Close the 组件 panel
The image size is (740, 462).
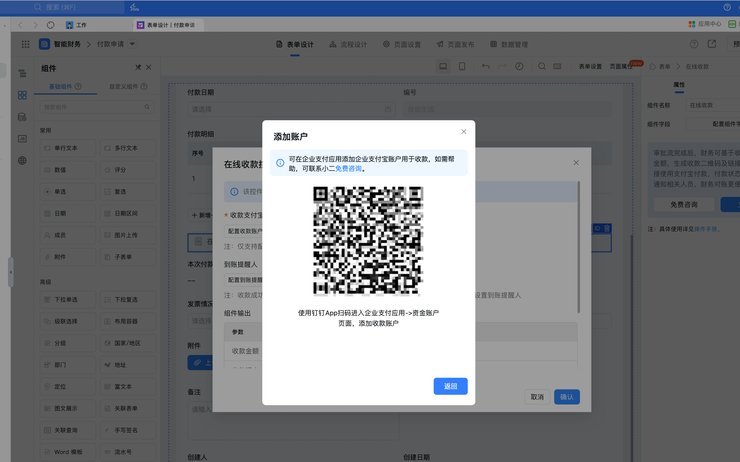point(149,67)
